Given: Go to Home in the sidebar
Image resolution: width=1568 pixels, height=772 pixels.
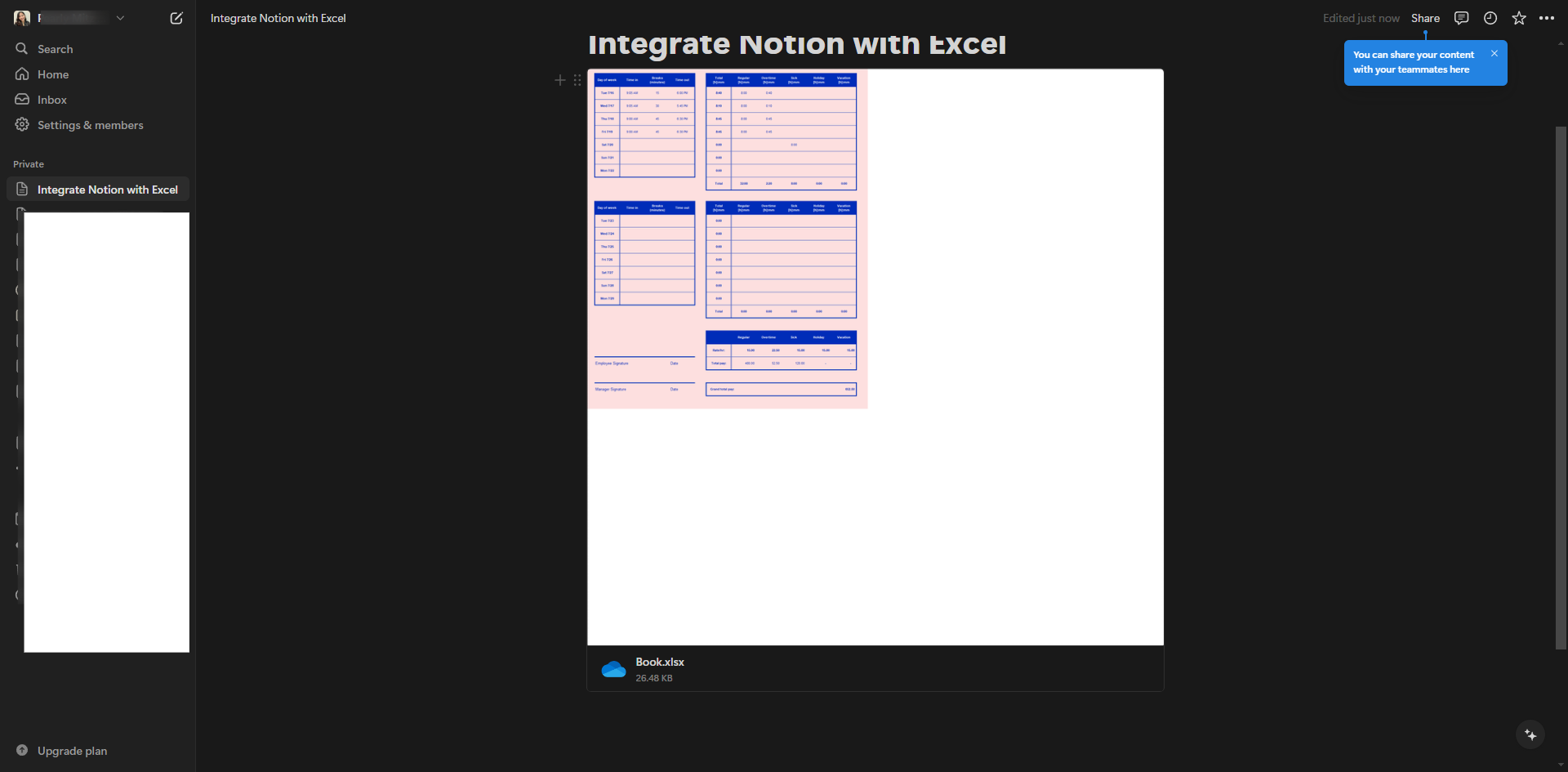Looking at the screenshot, I should [x=98, y=74].
